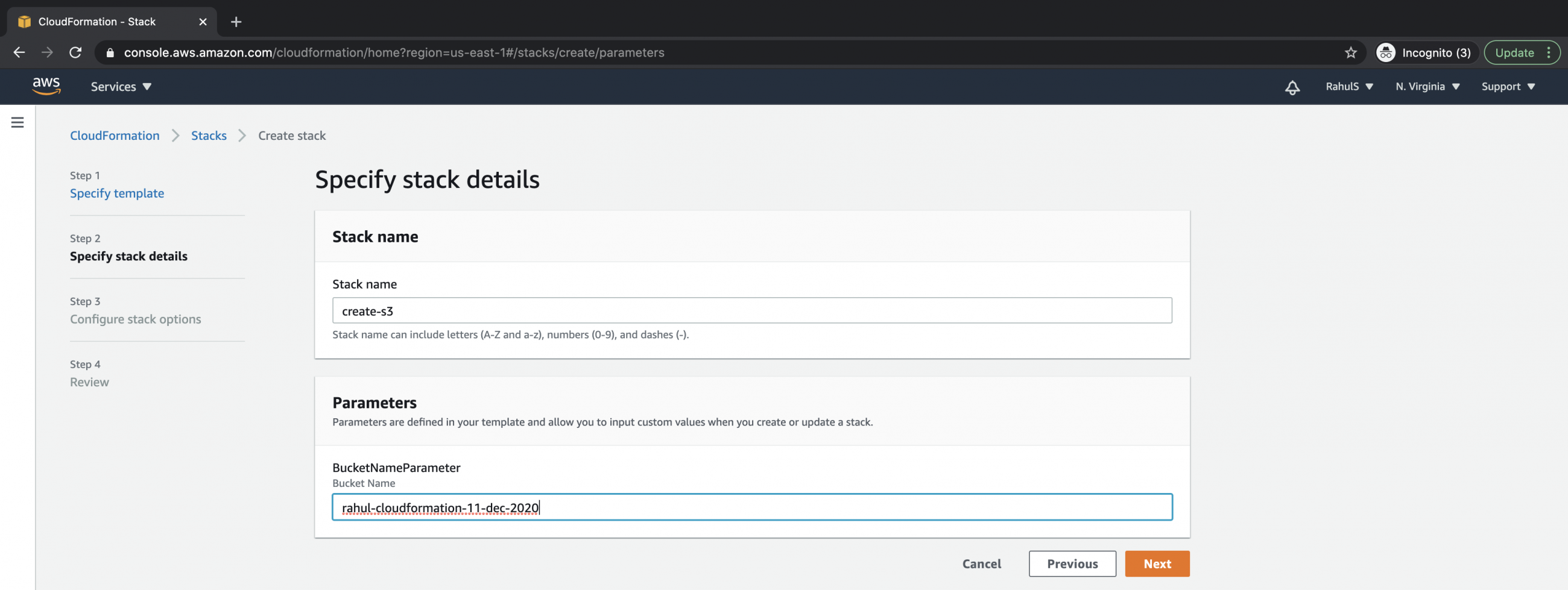Viewport: 1568px width, 590px height.
Task: Click the 'Specify stack details' page heading
Action: pos(427,180)
